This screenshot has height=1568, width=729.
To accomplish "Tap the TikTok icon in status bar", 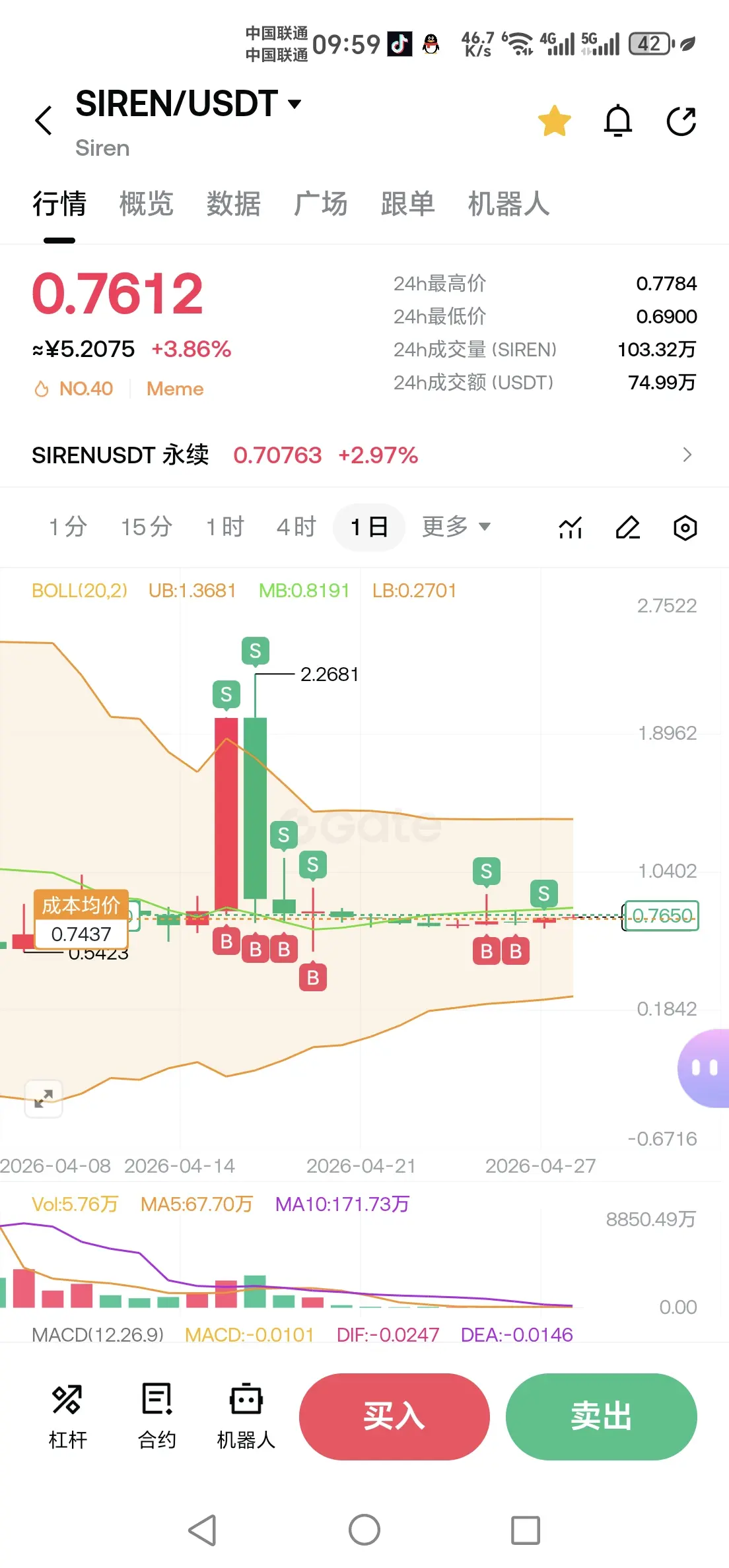I will pyautogui.click(x=399, y=44).
